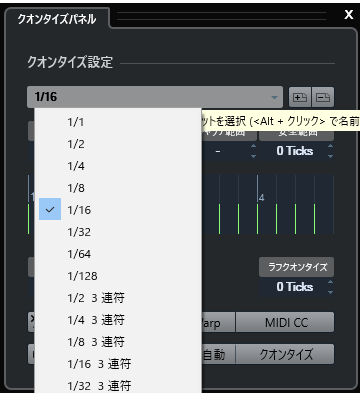Increase upper 0 Ticks with up arrow
360x393 pixels.
click(330, 146)
